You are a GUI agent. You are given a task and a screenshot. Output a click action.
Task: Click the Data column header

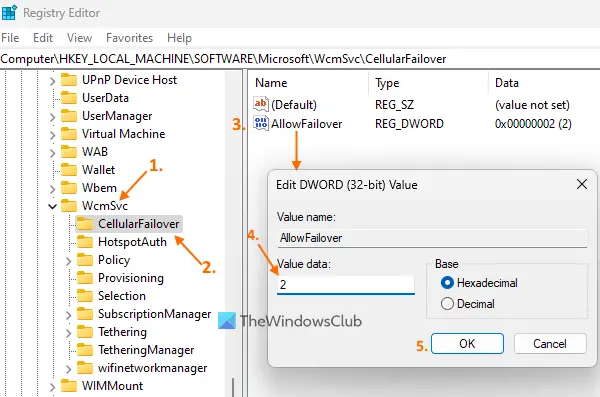pos(507,83)
